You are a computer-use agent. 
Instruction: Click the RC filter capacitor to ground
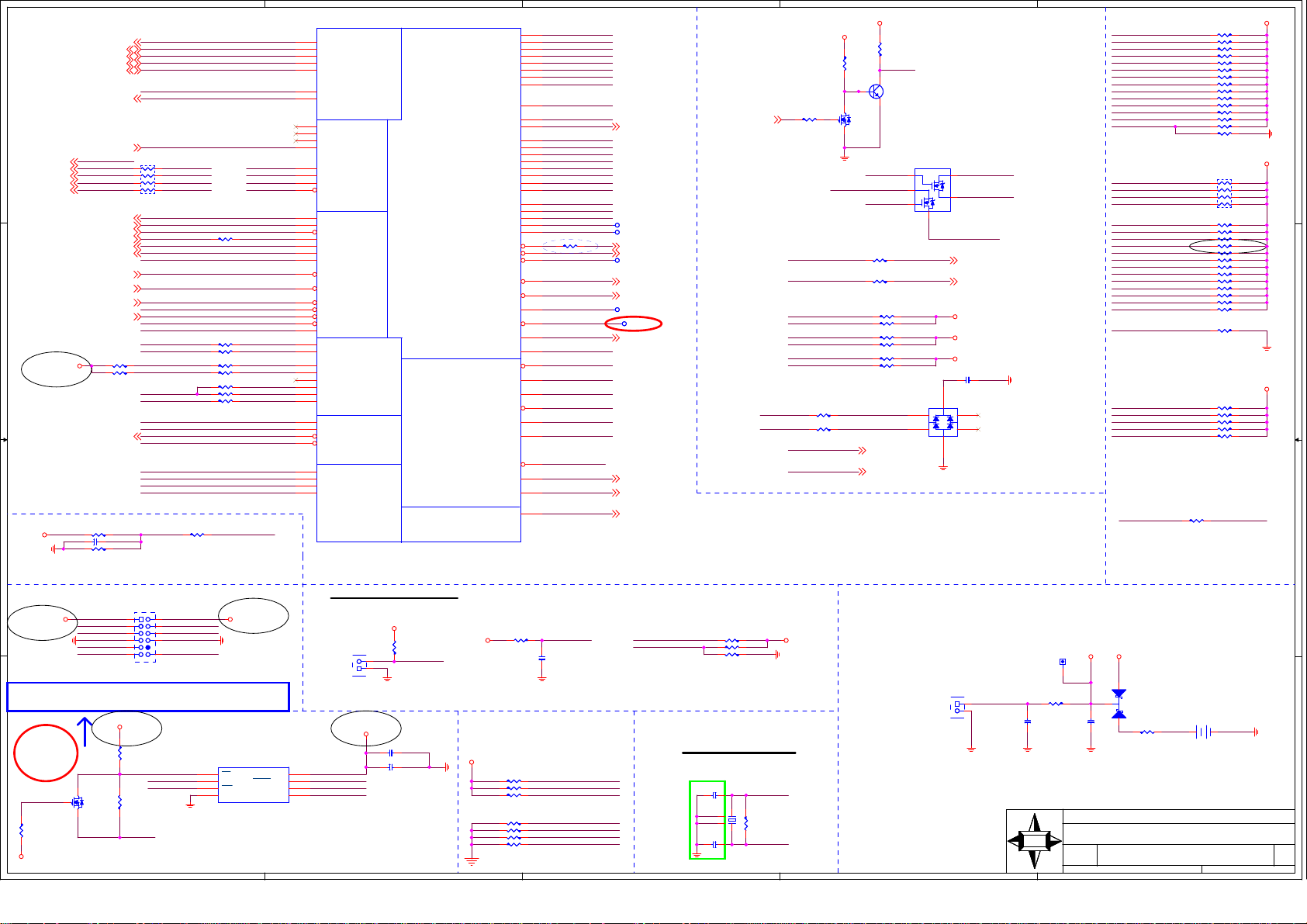[x=541, y=658]
